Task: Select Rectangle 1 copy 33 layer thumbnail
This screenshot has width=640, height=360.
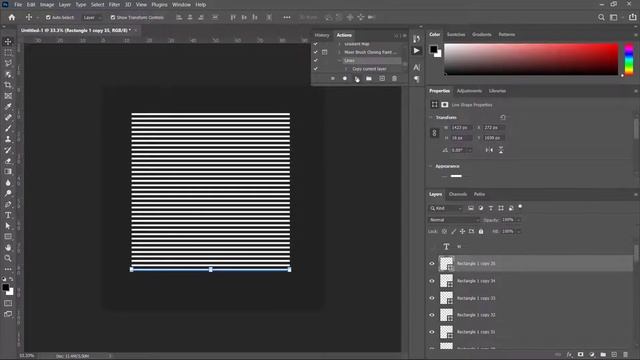Action: point(447,298)
